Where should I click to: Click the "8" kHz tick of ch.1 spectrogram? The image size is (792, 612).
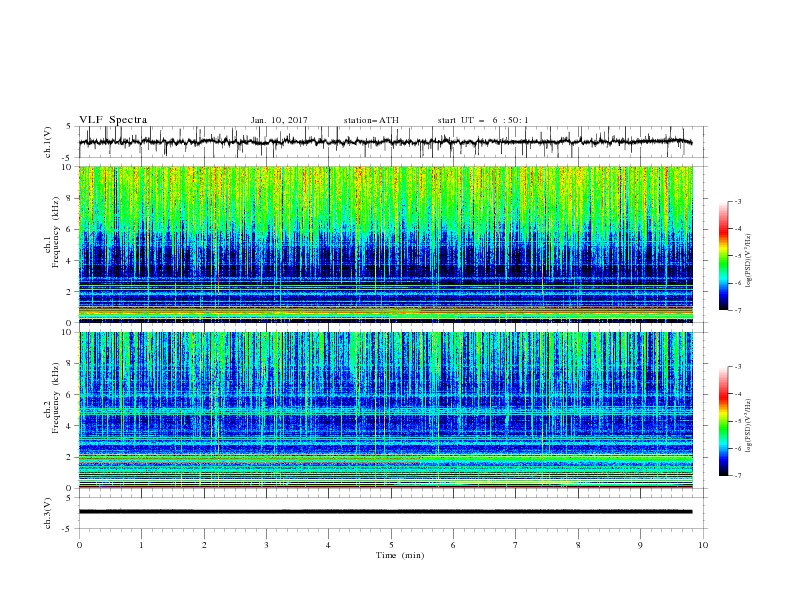coord(71,198)
